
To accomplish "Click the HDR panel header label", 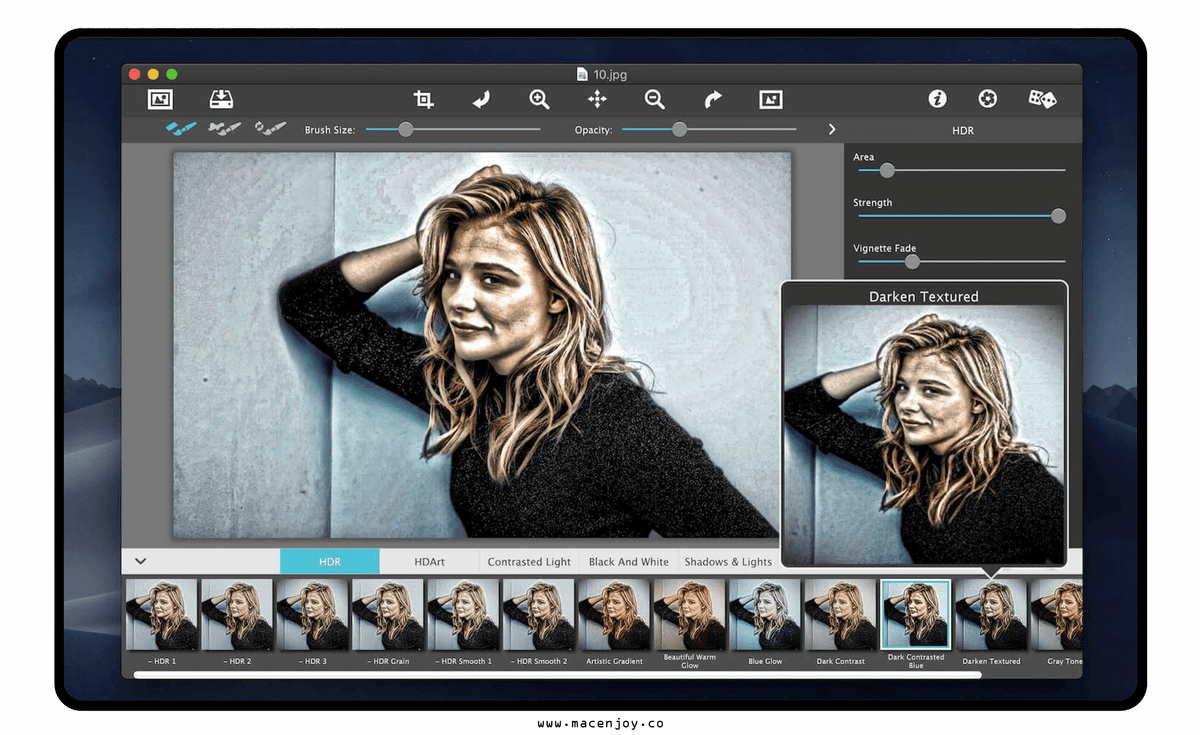I will coord(962,130).
